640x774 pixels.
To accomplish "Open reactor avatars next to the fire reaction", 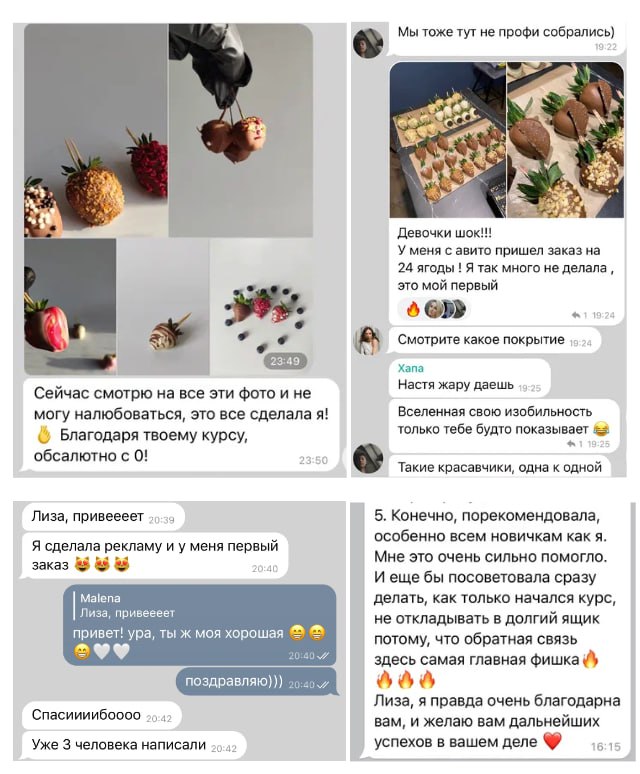I will tap(445, 310).
